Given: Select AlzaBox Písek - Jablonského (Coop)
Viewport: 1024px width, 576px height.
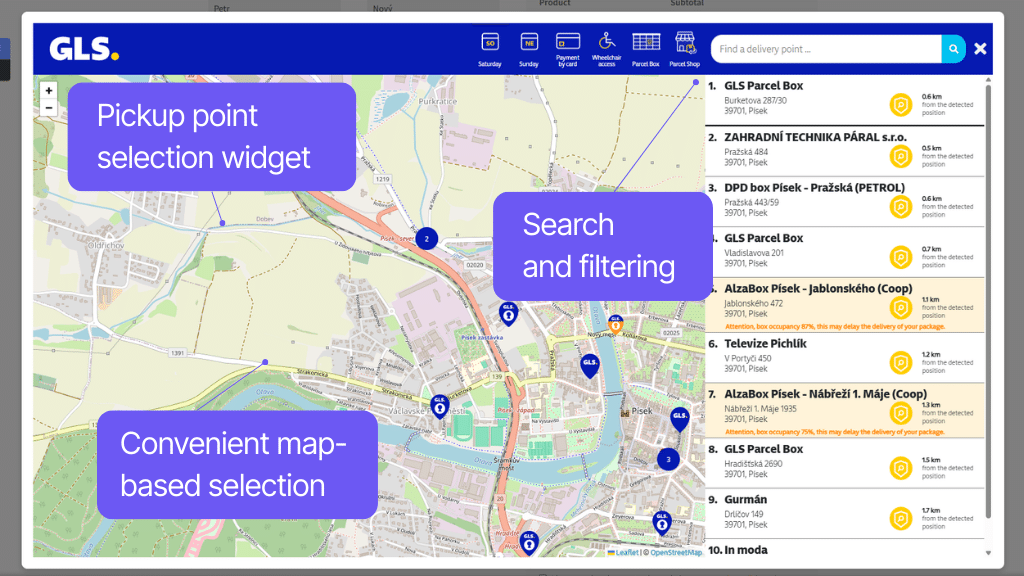Looking at the screenshot, I should pos(845,305).
